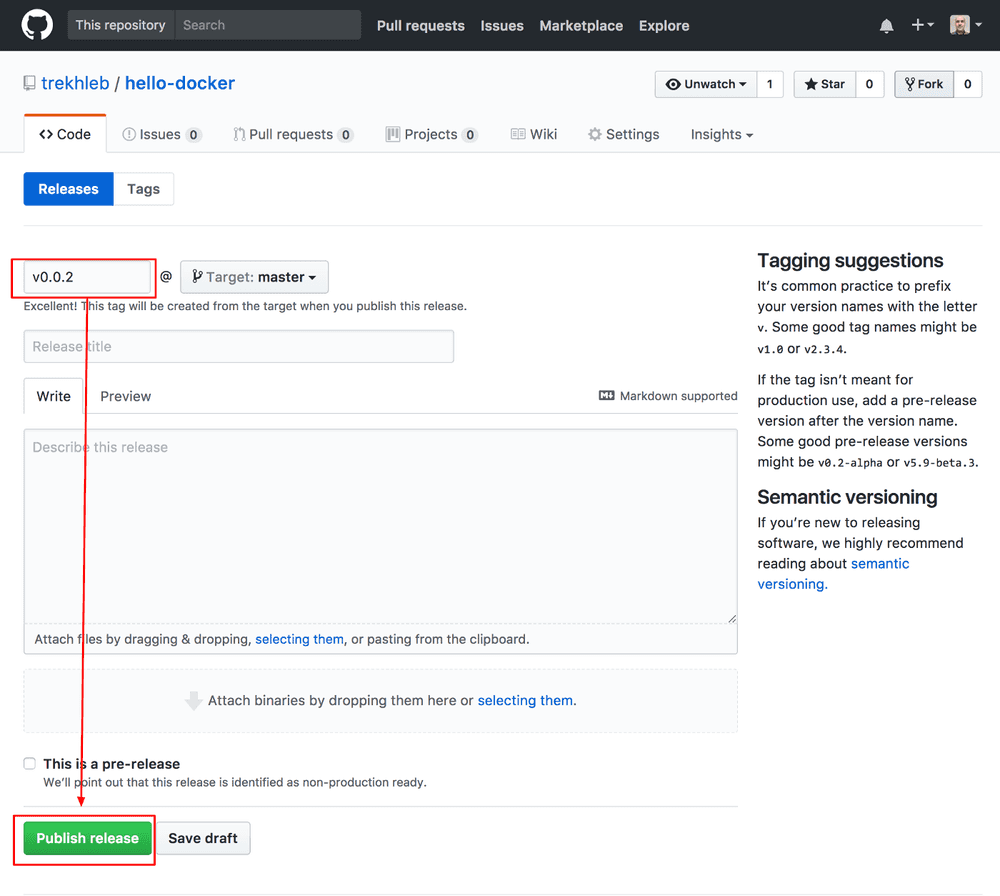Open the Settings tab
The height and width of the screenshot is (896, 1000).
(x=624, y=135)
